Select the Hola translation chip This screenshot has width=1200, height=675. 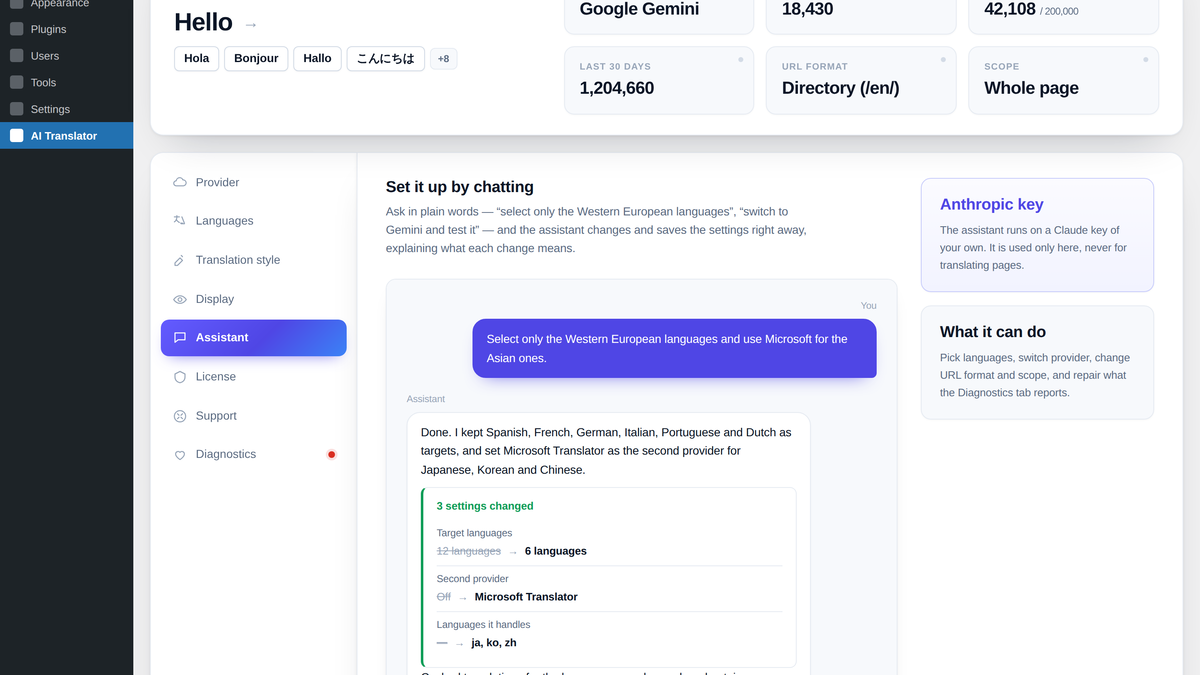point(197,58)
